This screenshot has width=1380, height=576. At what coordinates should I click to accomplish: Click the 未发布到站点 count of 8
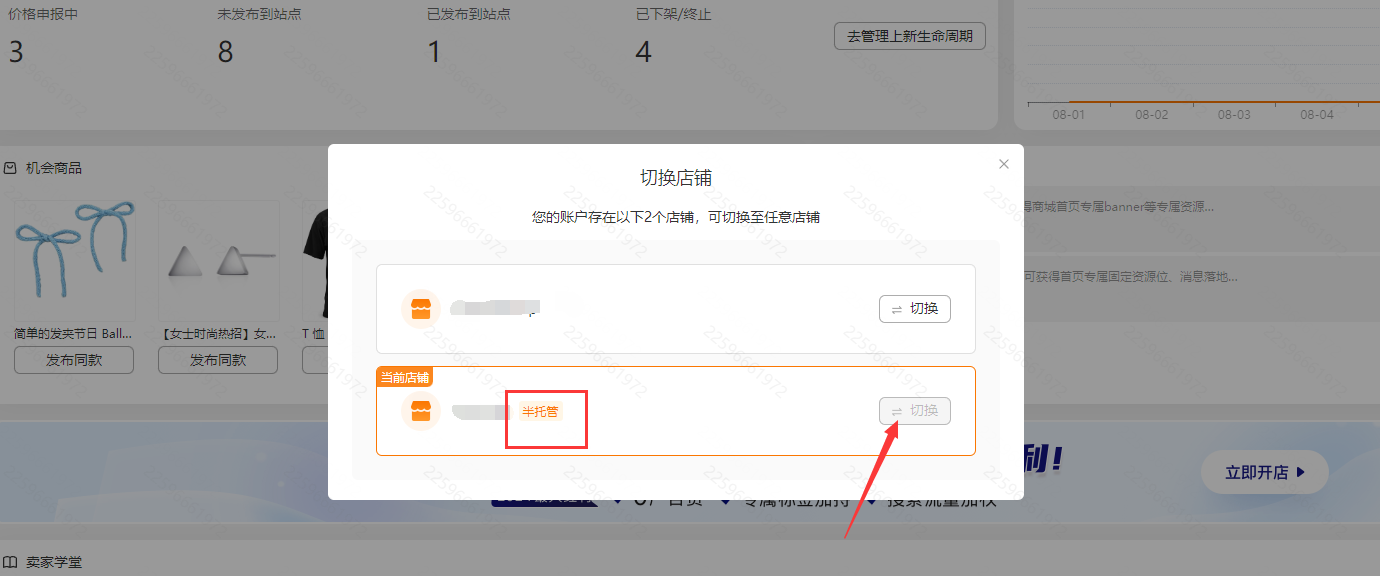click(225, 52)
